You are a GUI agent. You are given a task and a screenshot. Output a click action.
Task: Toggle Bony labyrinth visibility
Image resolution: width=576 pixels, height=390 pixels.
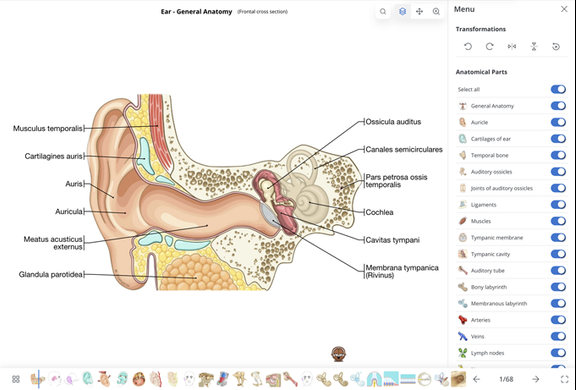558,287
